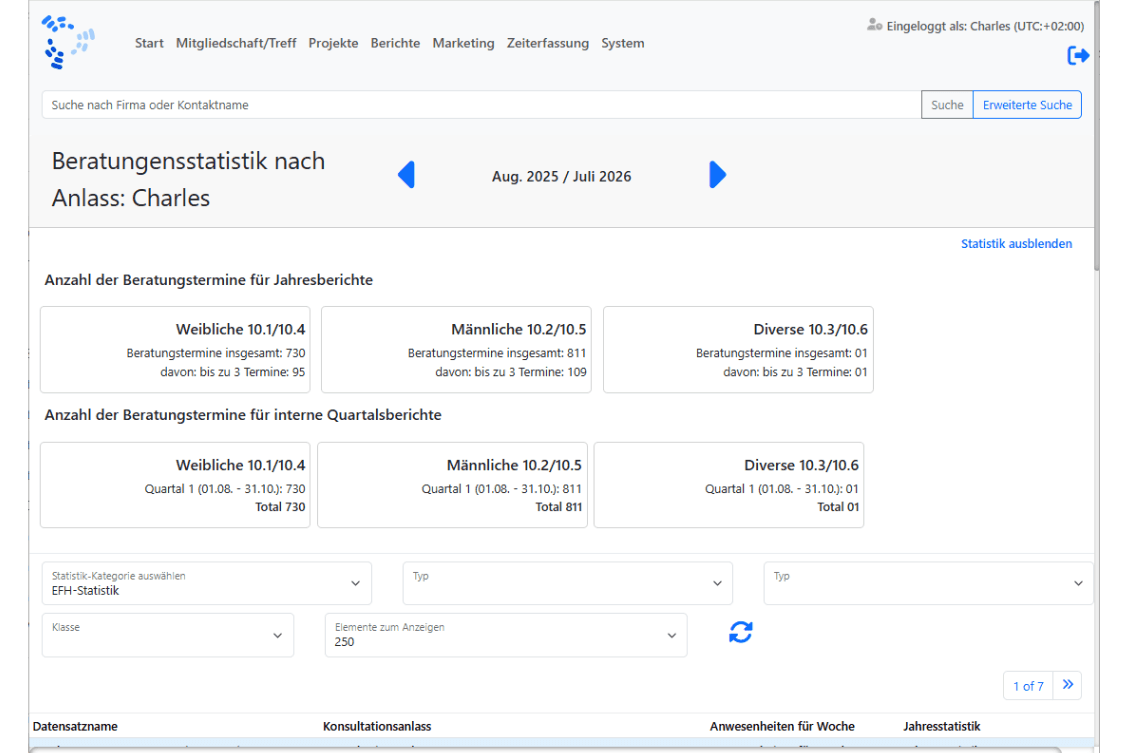Click the Konsultationsanlass column header
1128x753 pixels.
377,726
